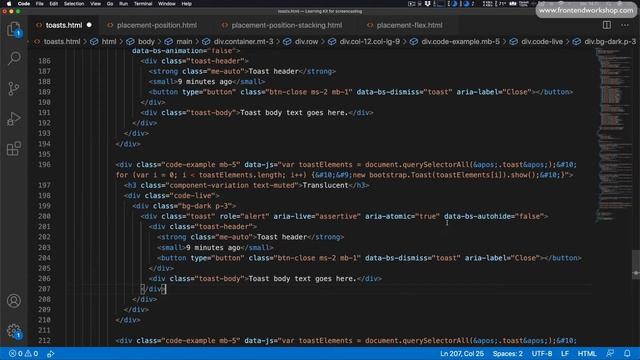This screenshot has width=640, height=360.
Task: Switch to the placement-position.html tab
Action: 157,25
